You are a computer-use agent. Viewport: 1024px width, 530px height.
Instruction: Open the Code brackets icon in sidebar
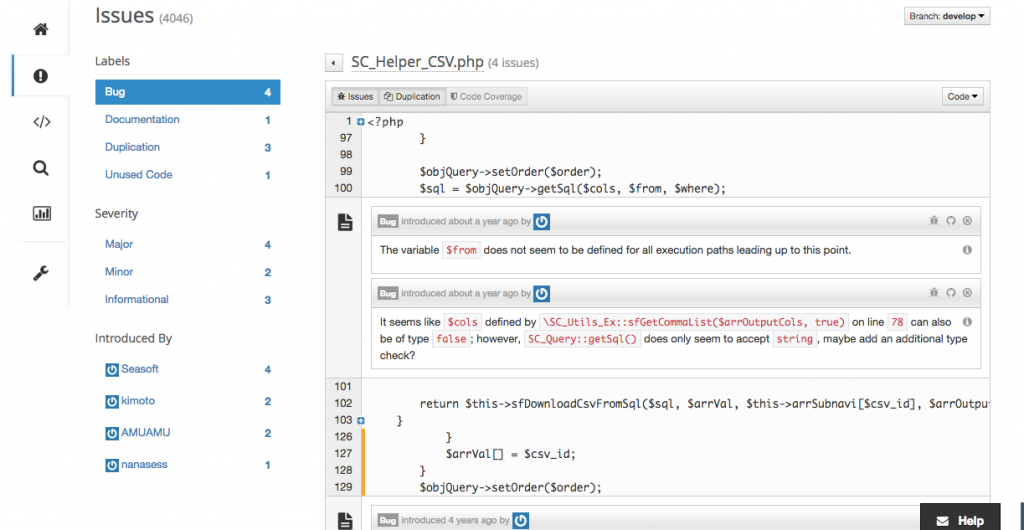coord(41,121)
